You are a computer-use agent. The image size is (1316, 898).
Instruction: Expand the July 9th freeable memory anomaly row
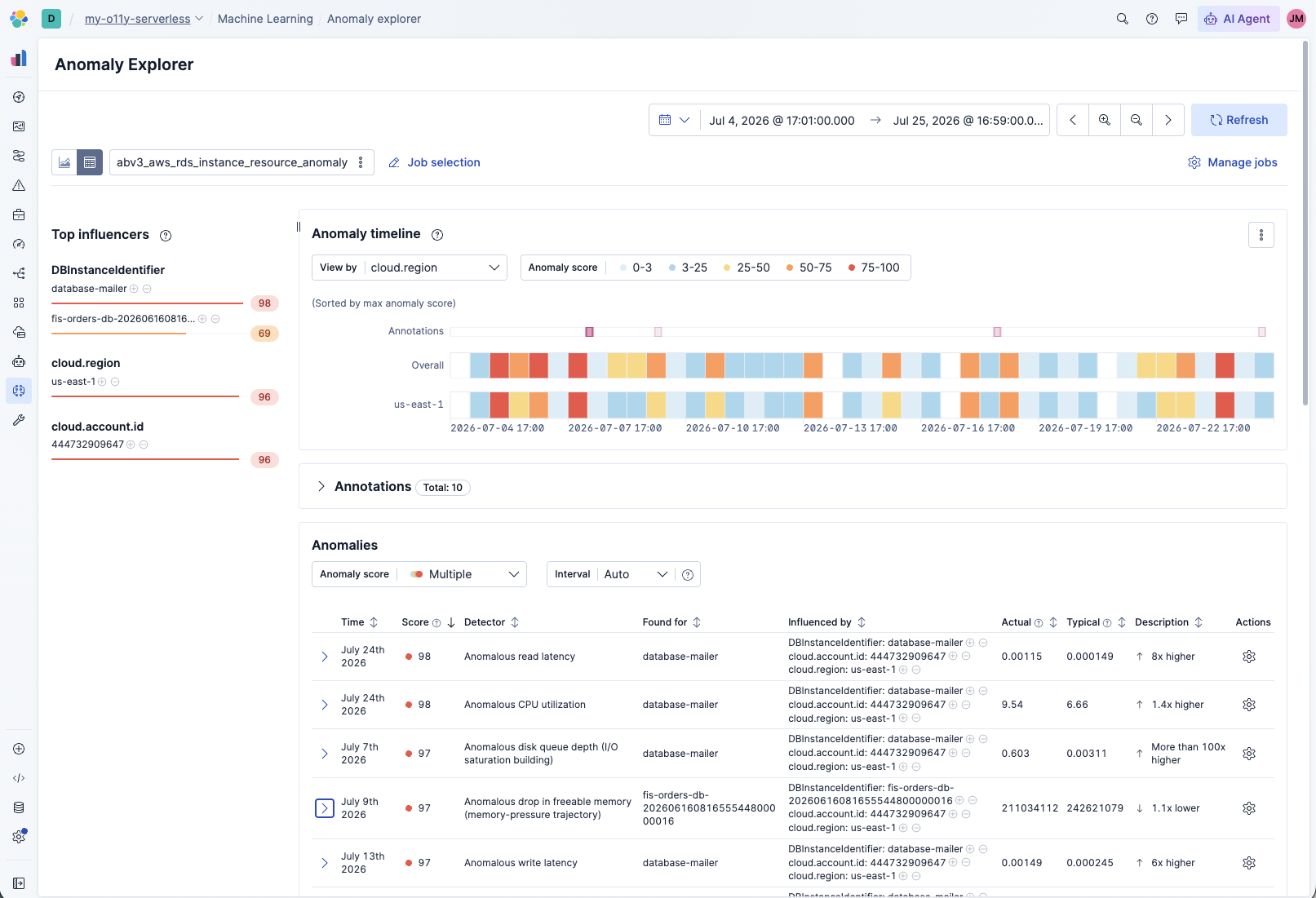325,808
